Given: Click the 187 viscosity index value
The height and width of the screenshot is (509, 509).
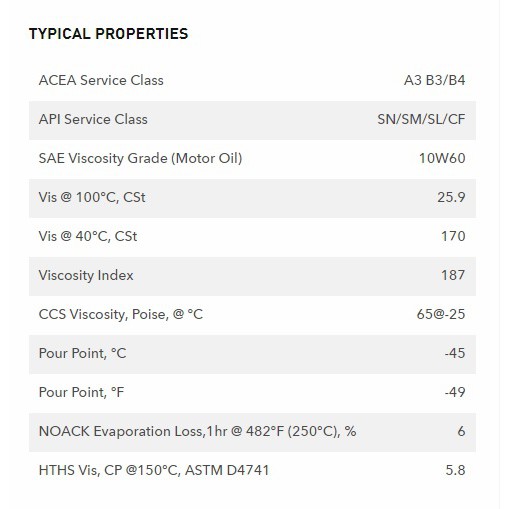Looking at the screenshot, I should coord(453,275).
